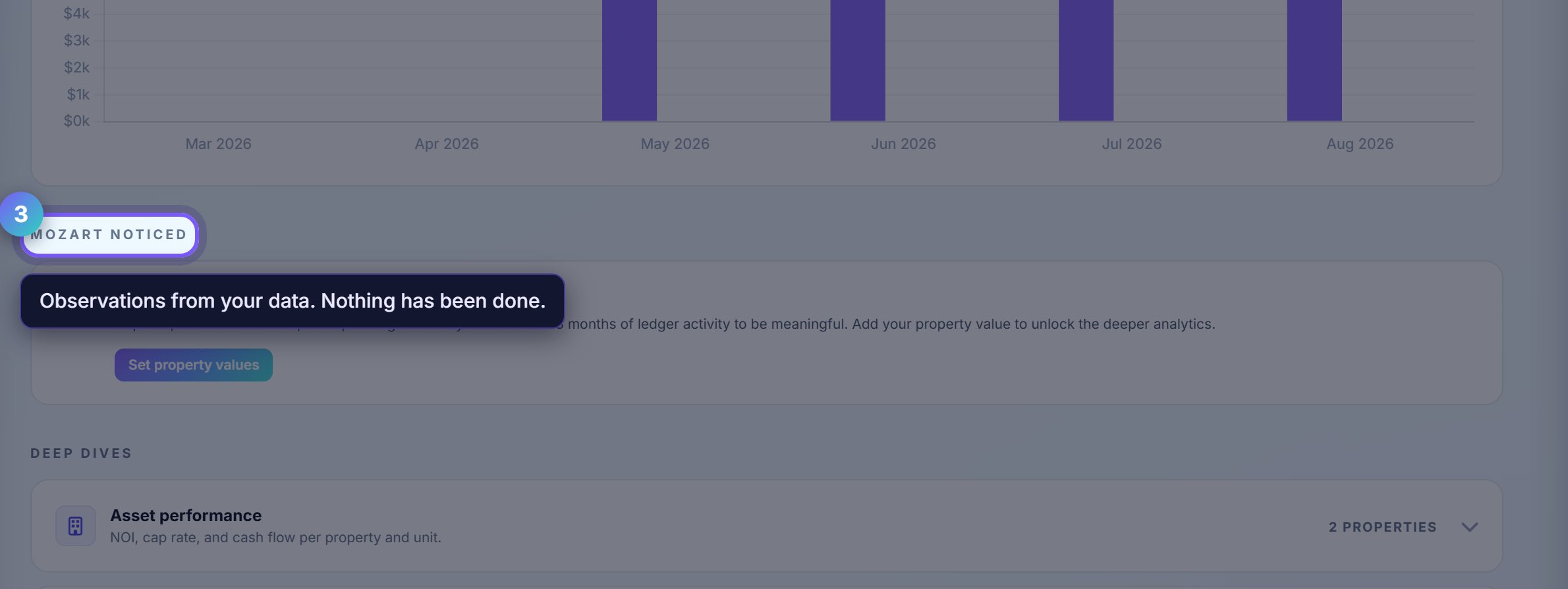The image size is (1568, 589).
Task: Open the Asset performance deep dive title
Action: (186, 515)
